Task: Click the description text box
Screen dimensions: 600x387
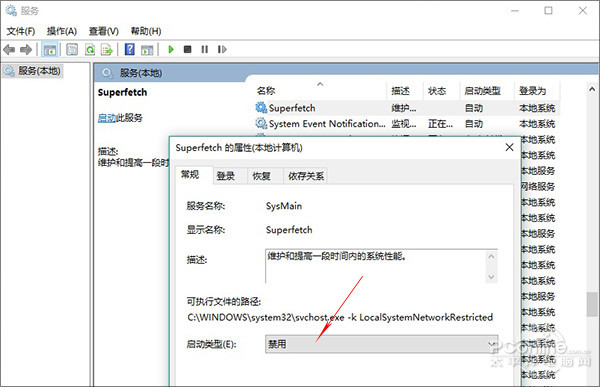Action: click(x=382, y=266)
